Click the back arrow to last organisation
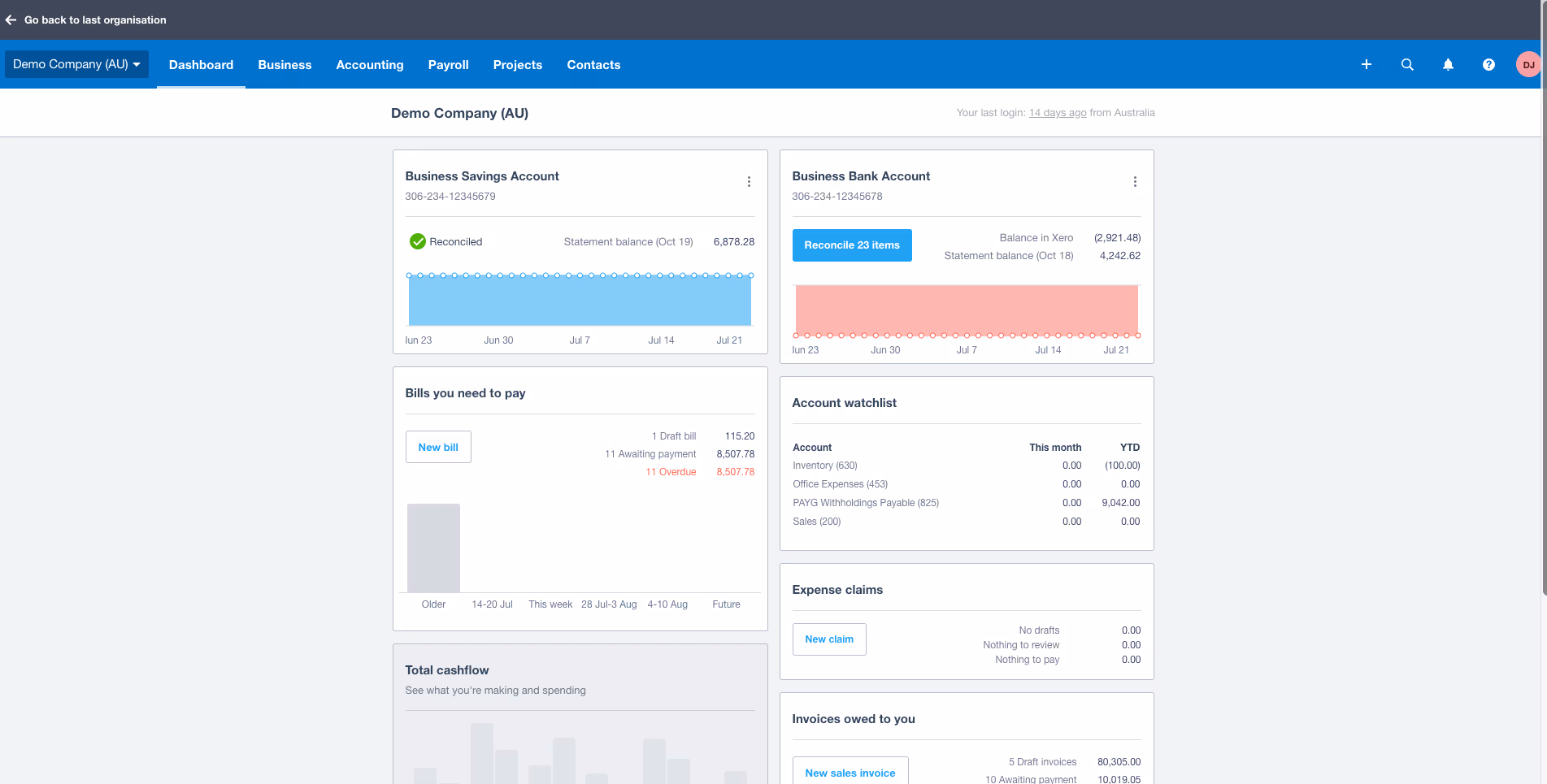1547x784 pixels. coord(11,20)
